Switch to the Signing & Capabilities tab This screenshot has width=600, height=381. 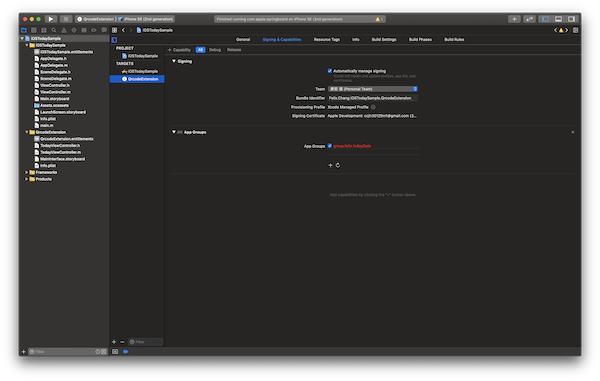pyautogui.click(x=282, y=39)
